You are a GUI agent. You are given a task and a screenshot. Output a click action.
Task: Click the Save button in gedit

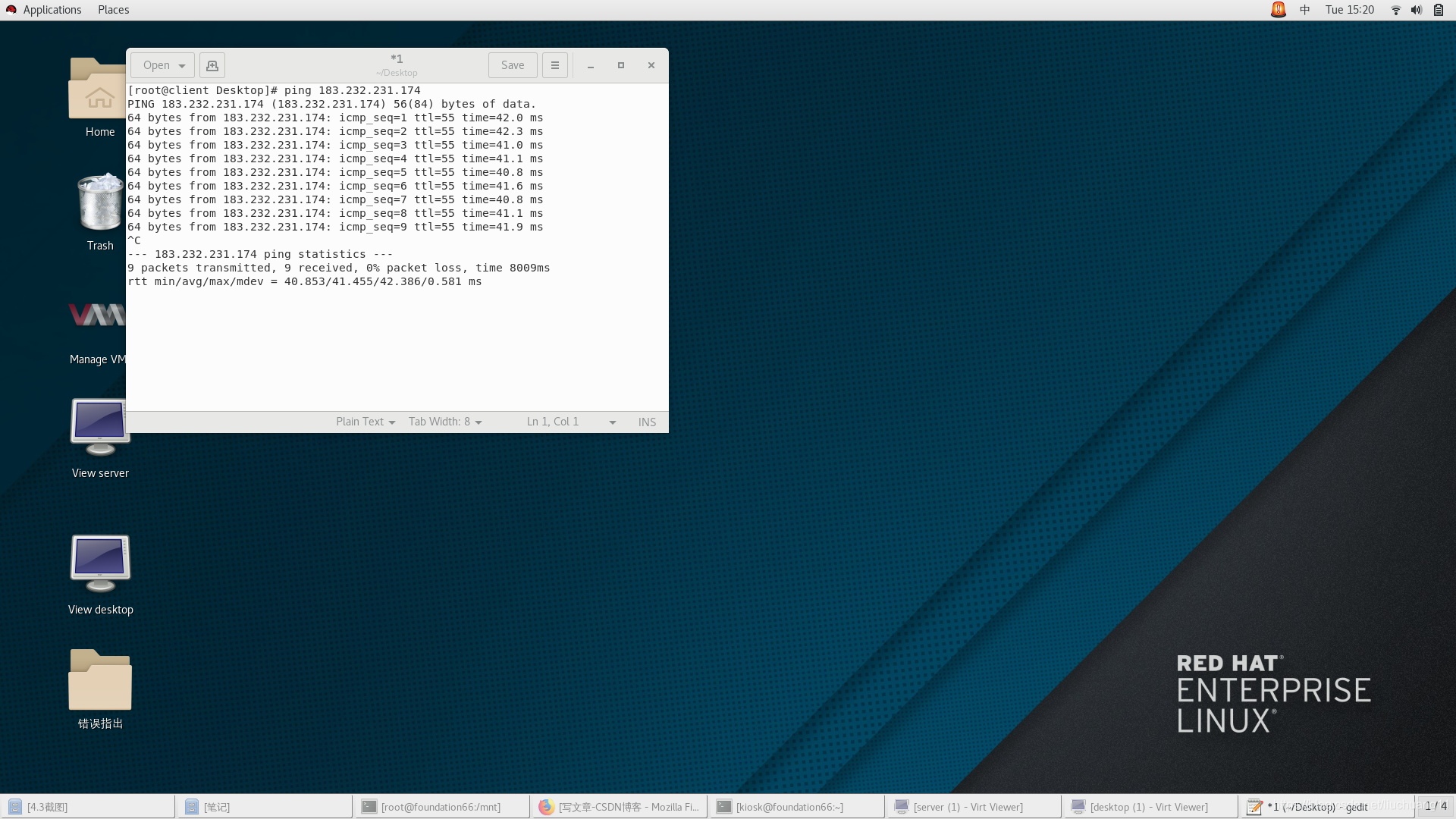[513, 65]
